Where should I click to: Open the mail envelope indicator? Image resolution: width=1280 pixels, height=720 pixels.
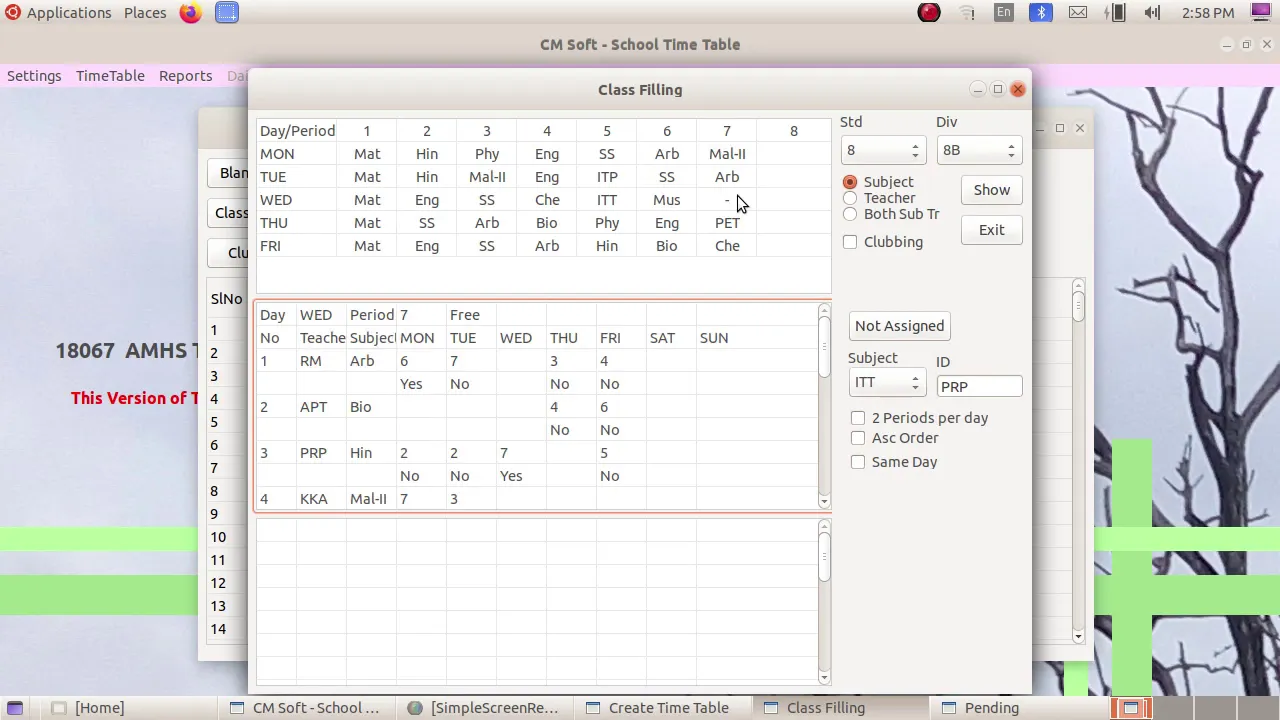pos(1078,13)
